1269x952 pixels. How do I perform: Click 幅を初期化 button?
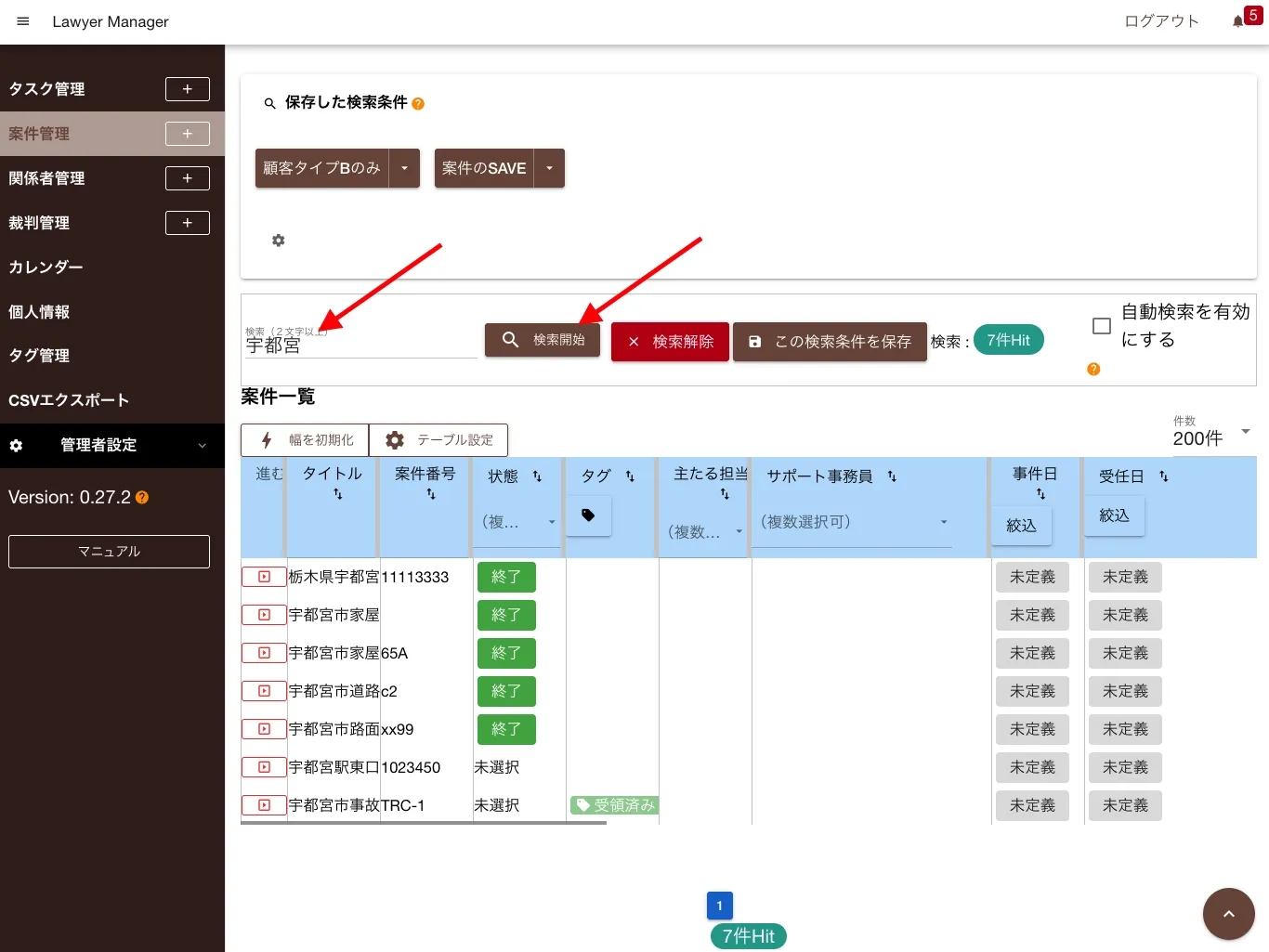(305, 440)
